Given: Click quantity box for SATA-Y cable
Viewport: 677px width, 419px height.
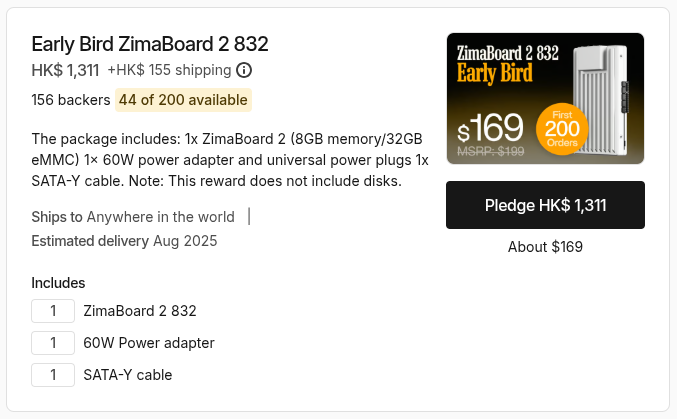Looking at the screenshot, I should 53,375.
